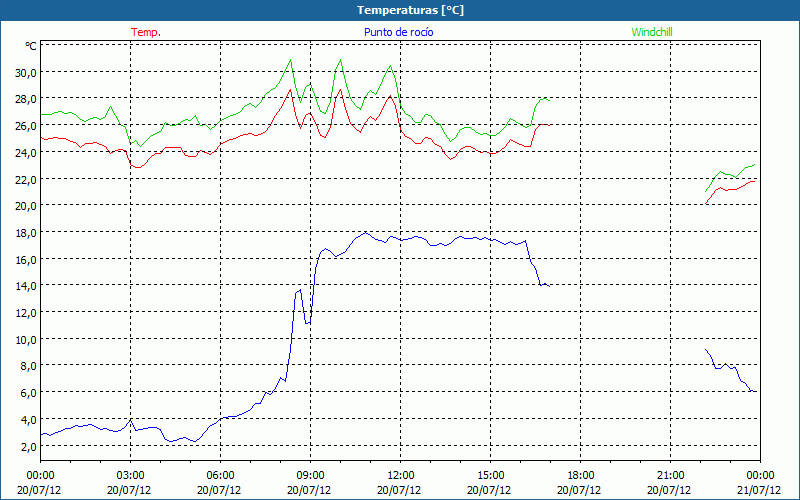Click the 30,0 y-axis value

26,73
